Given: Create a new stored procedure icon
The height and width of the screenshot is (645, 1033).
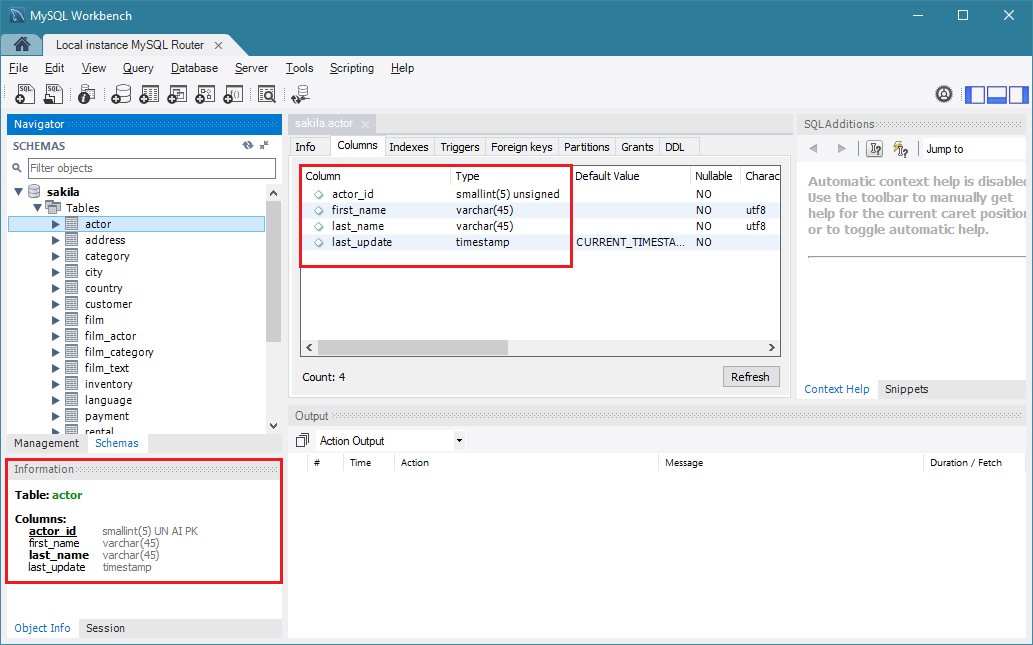Looking at the screenshot, I should 205,94.
